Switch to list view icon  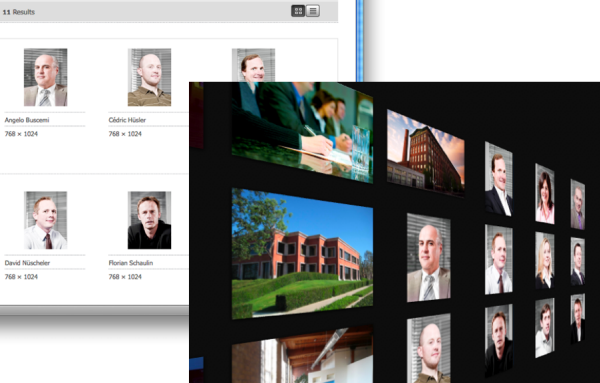313,11
